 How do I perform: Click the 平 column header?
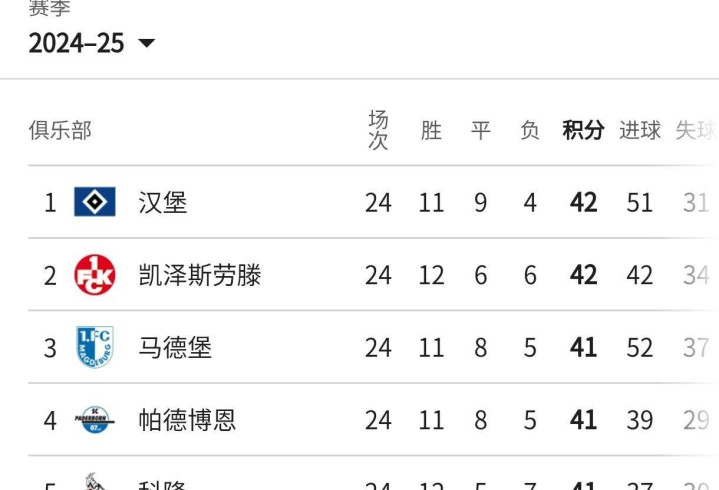(481, 130)
